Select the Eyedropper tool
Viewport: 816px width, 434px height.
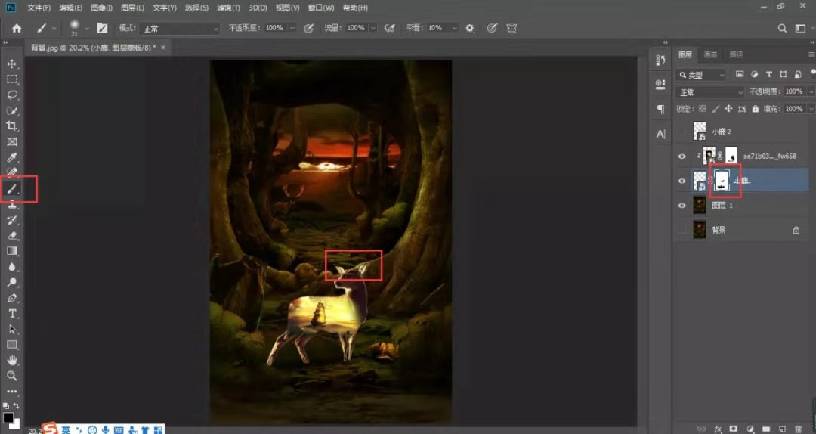click(12, 157)
